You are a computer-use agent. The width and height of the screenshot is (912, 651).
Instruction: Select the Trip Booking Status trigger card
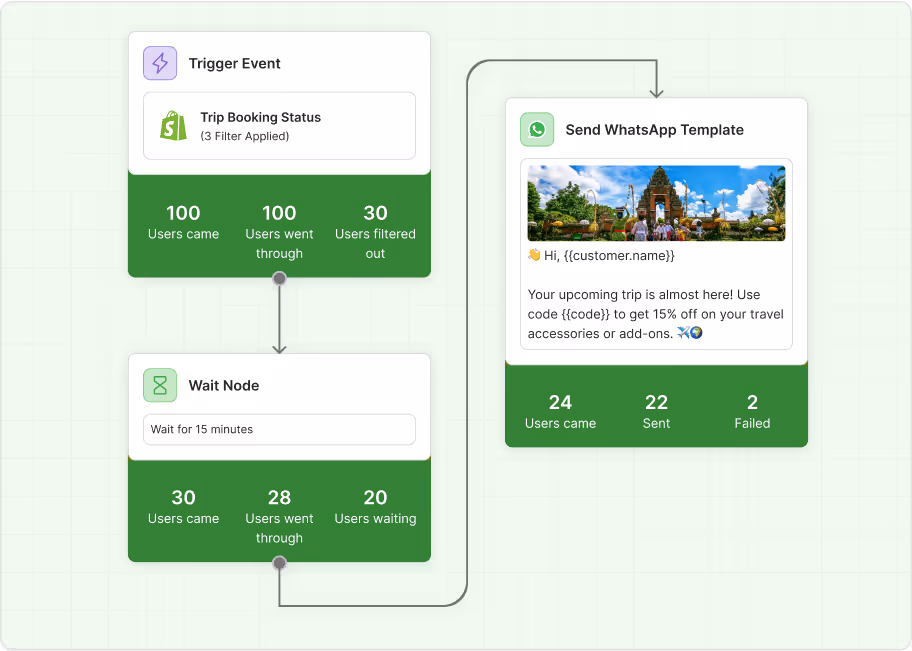pyautogui.click(x=279, y=126)
